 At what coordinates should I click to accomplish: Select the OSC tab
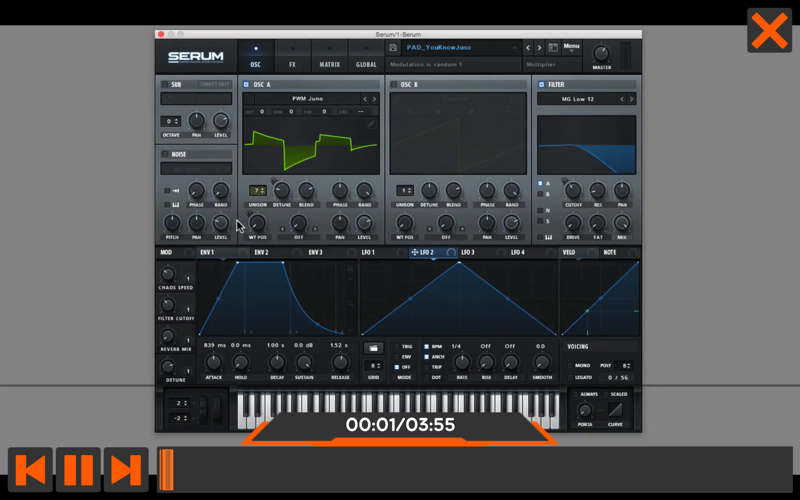tap(256, 57)
